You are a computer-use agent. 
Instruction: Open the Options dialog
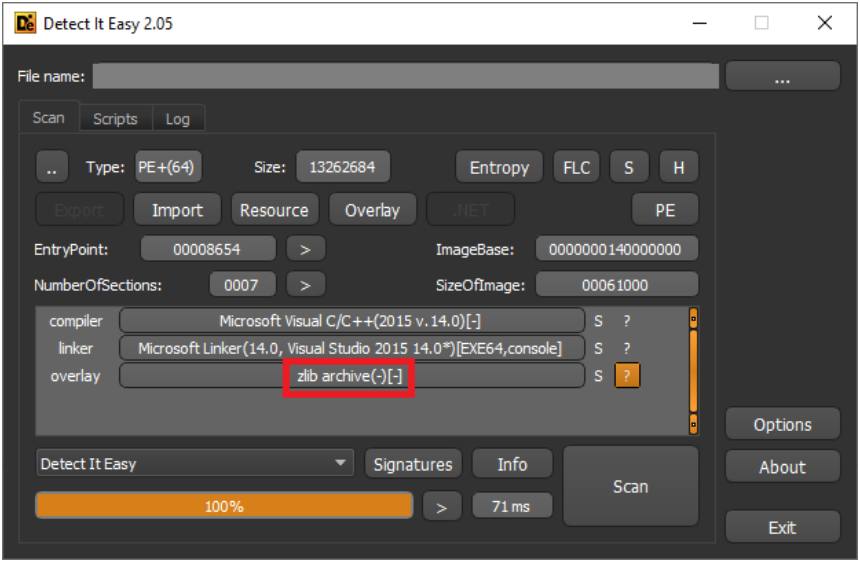pos(782,424)
